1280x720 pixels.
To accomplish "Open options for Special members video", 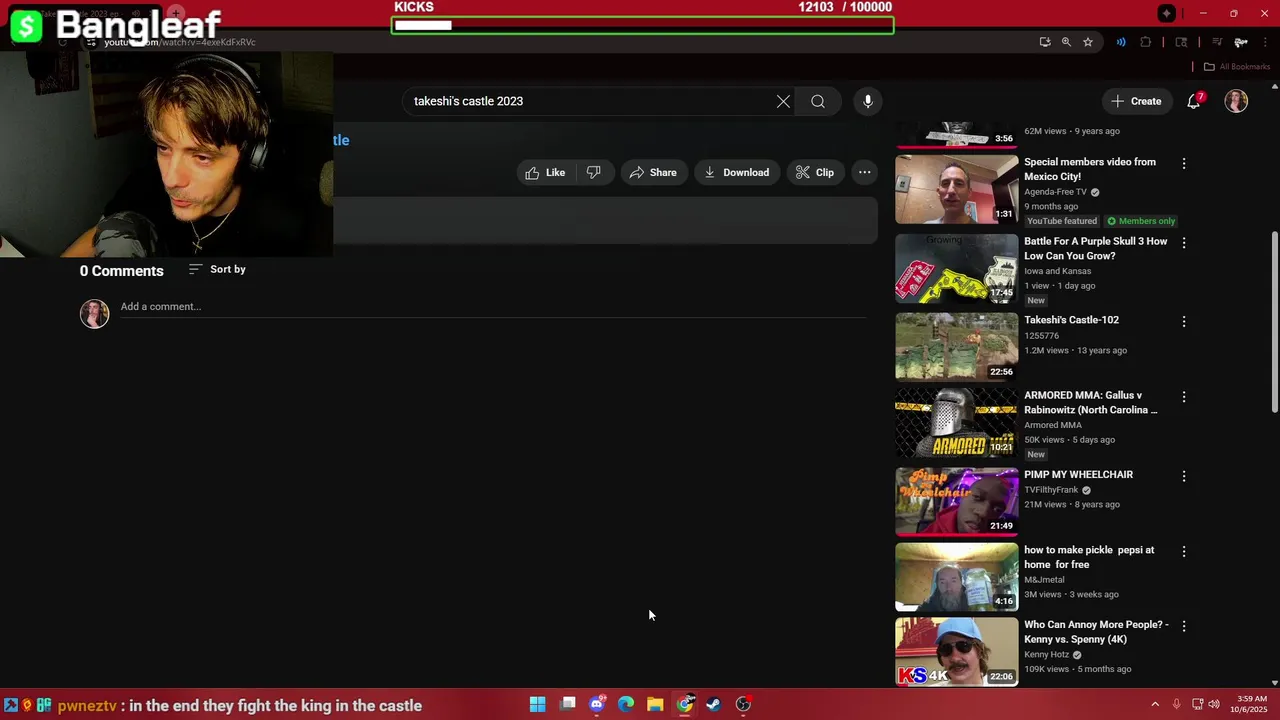I will pos(1184,163).
